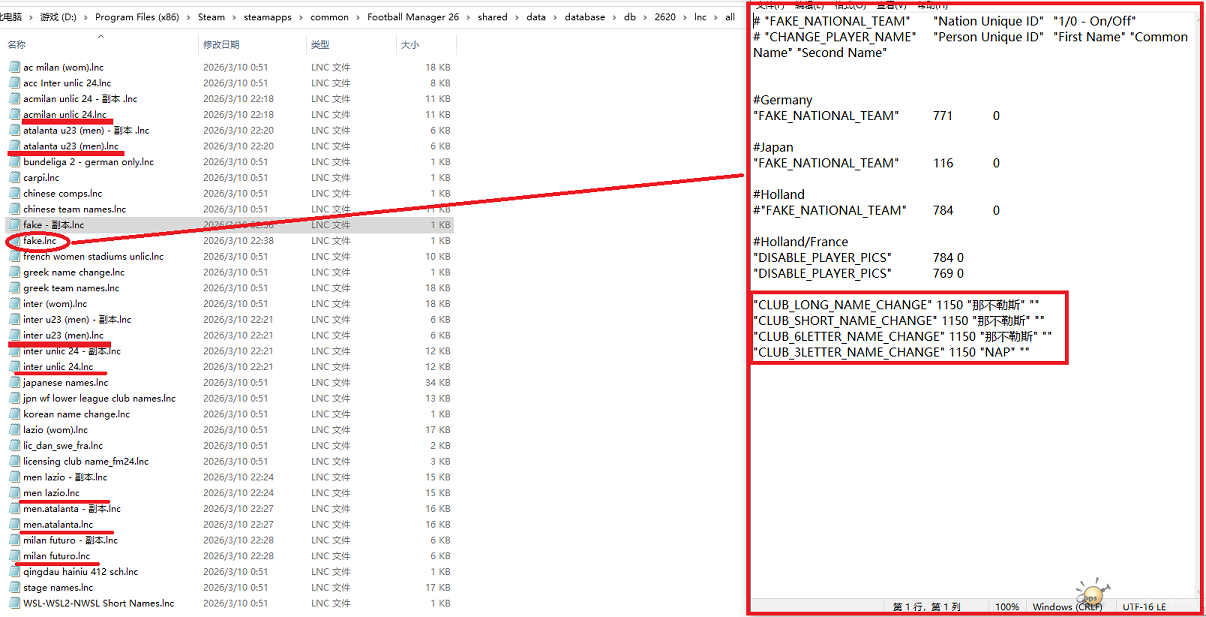Click the floating orange ball icon on status bar
This screenshot has height=617, width=1206.
pos(1092,594)
